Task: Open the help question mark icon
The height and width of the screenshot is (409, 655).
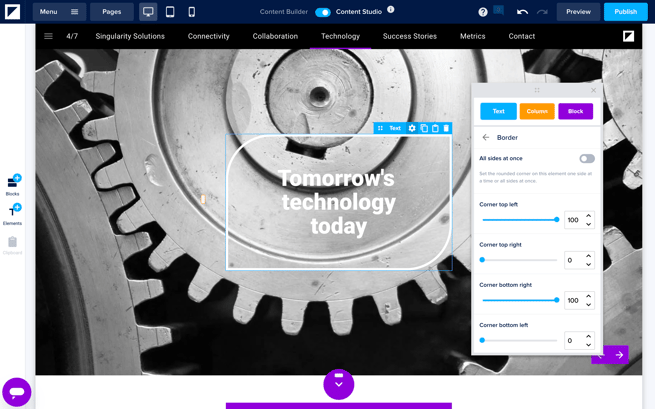Action: (x=483, y=12)
